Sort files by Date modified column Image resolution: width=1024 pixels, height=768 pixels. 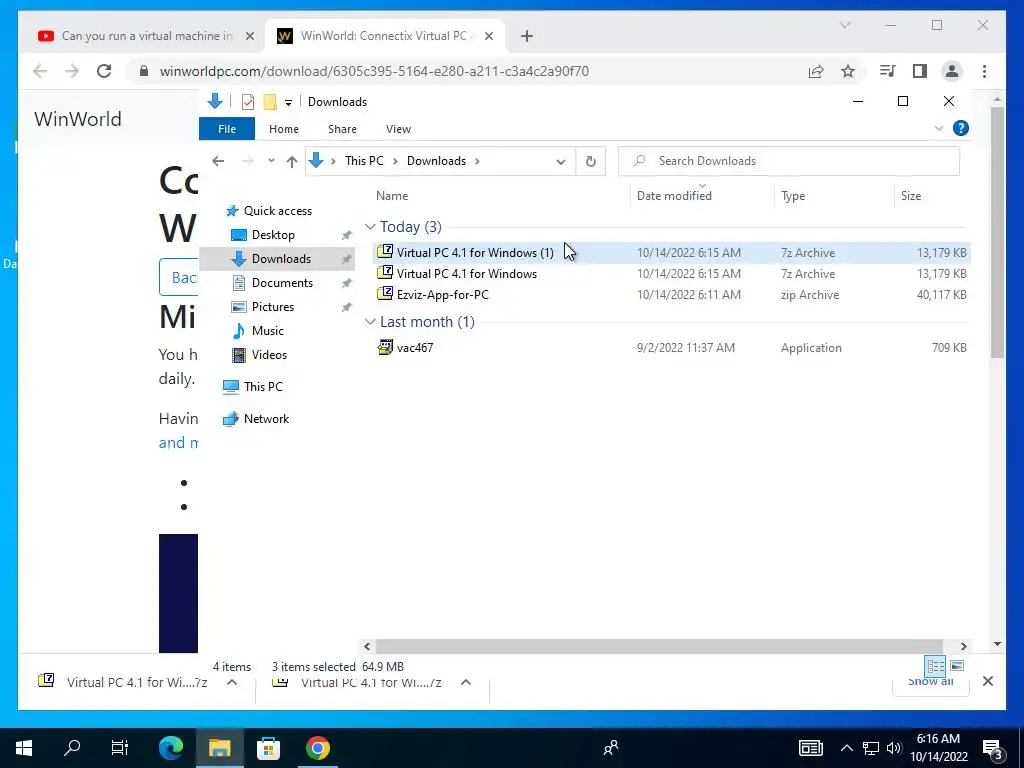coord(674,195)
